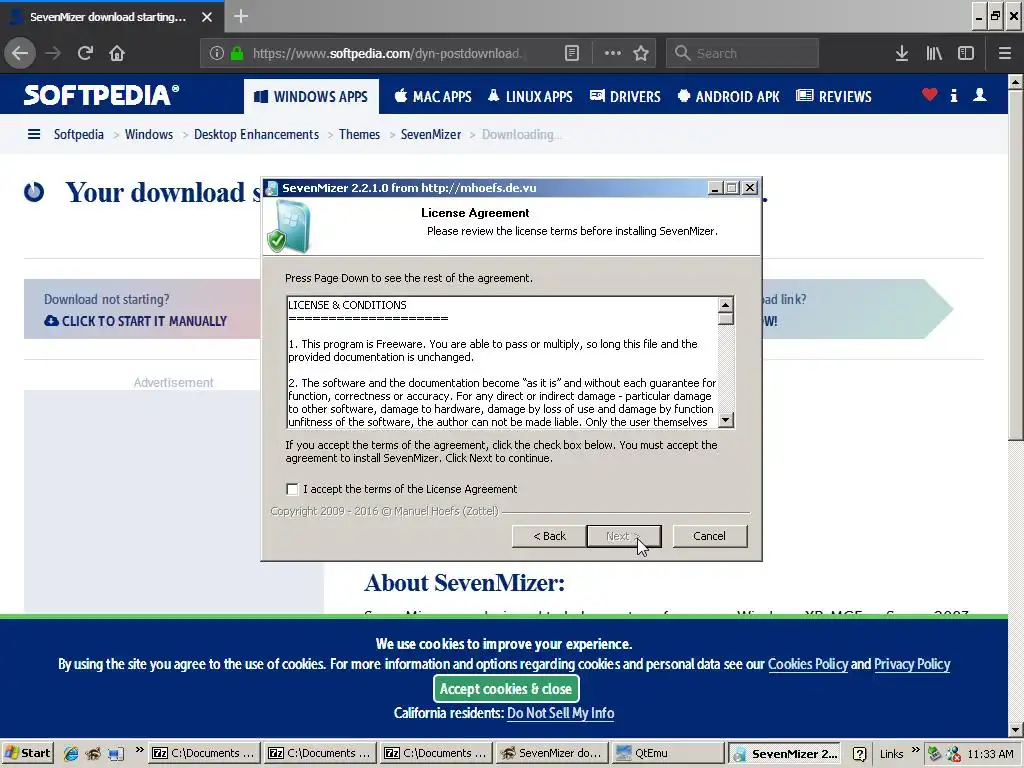The image size is (1024, 768).
Task: Click license text scrollbar up arrow
Action: pos(726,304)
